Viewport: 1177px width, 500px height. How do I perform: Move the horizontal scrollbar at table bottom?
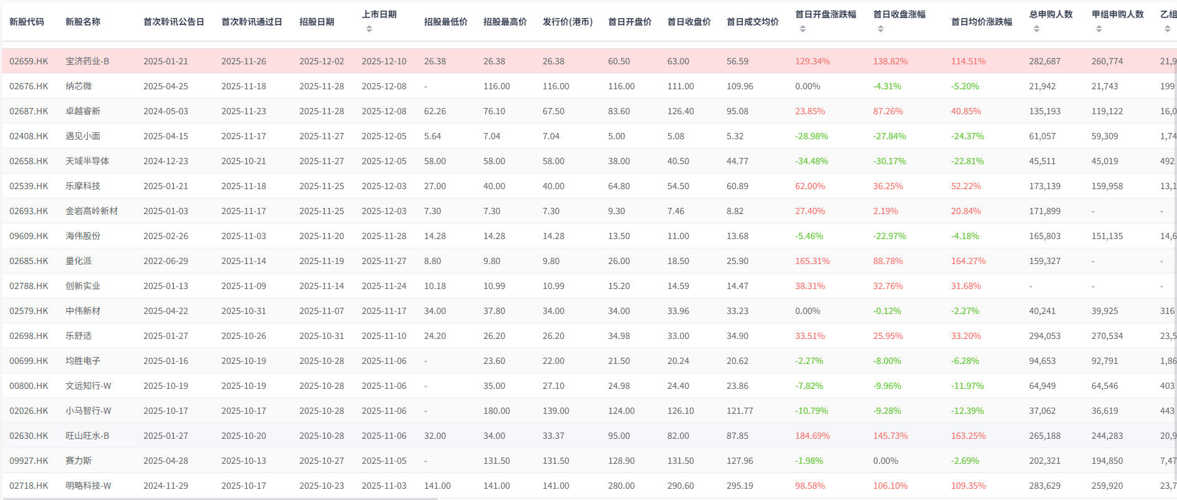[218, 498]
